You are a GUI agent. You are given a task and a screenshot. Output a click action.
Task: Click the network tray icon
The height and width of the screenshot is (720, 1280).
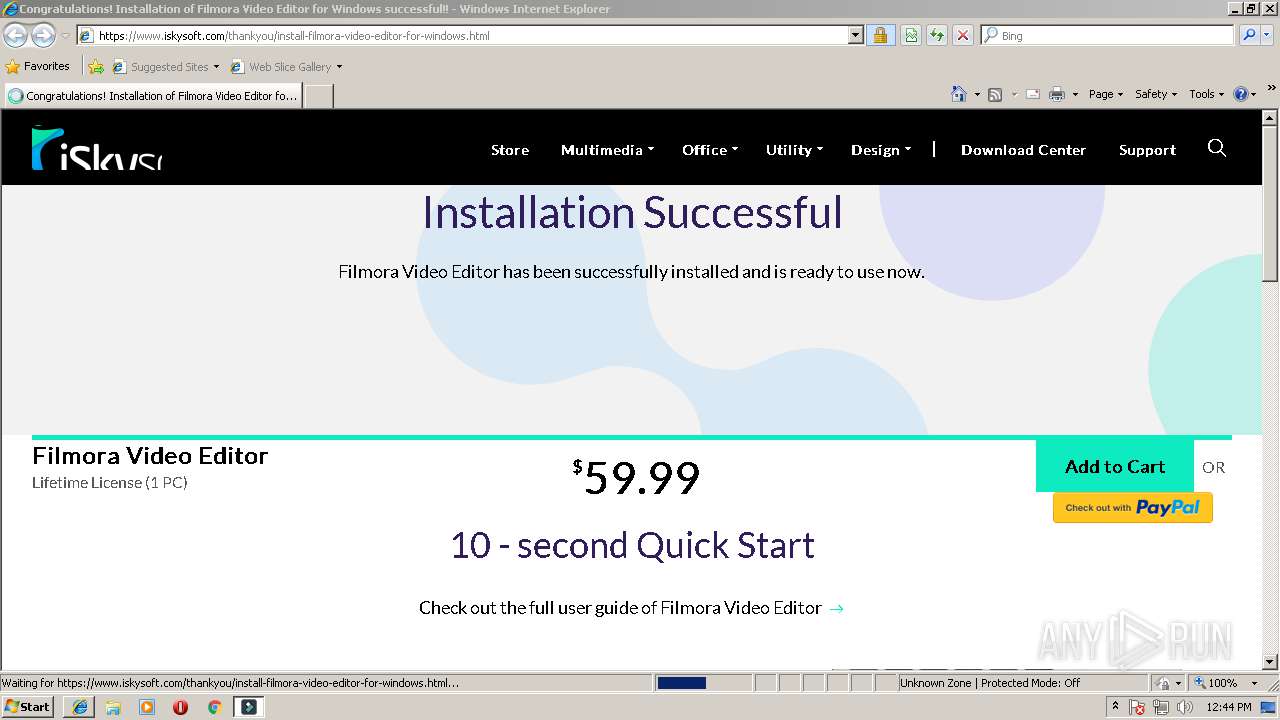pos(1161,707)
